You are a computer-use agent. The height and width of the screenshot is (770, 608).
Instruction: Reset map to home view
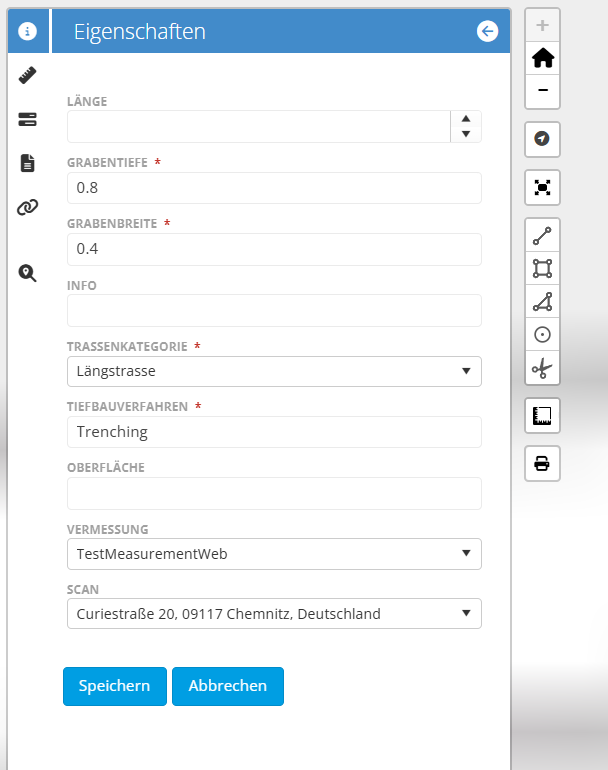pyautogui.click(x=542, y=58)
